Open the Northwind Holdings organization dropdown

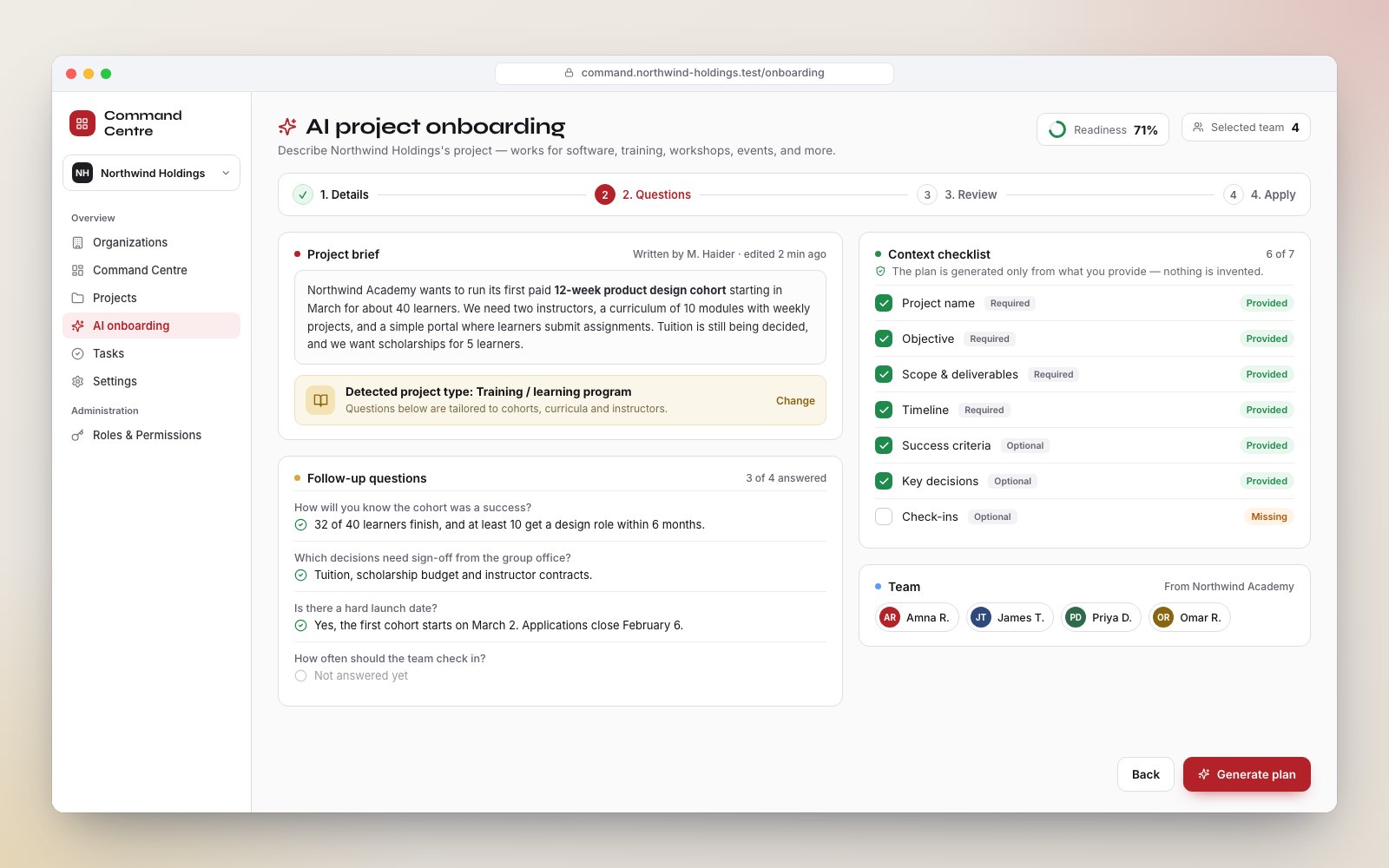coord(151,173)
